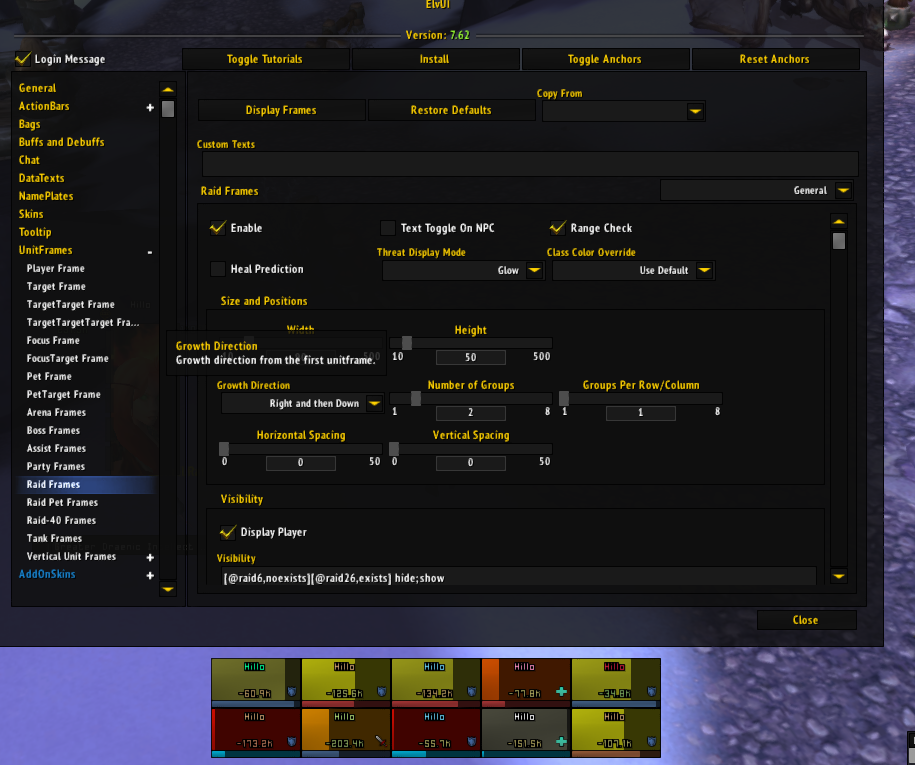Click the Vertical Spacing value field
The height and width of the screenshot is (765, 915).
pos(470,463)
